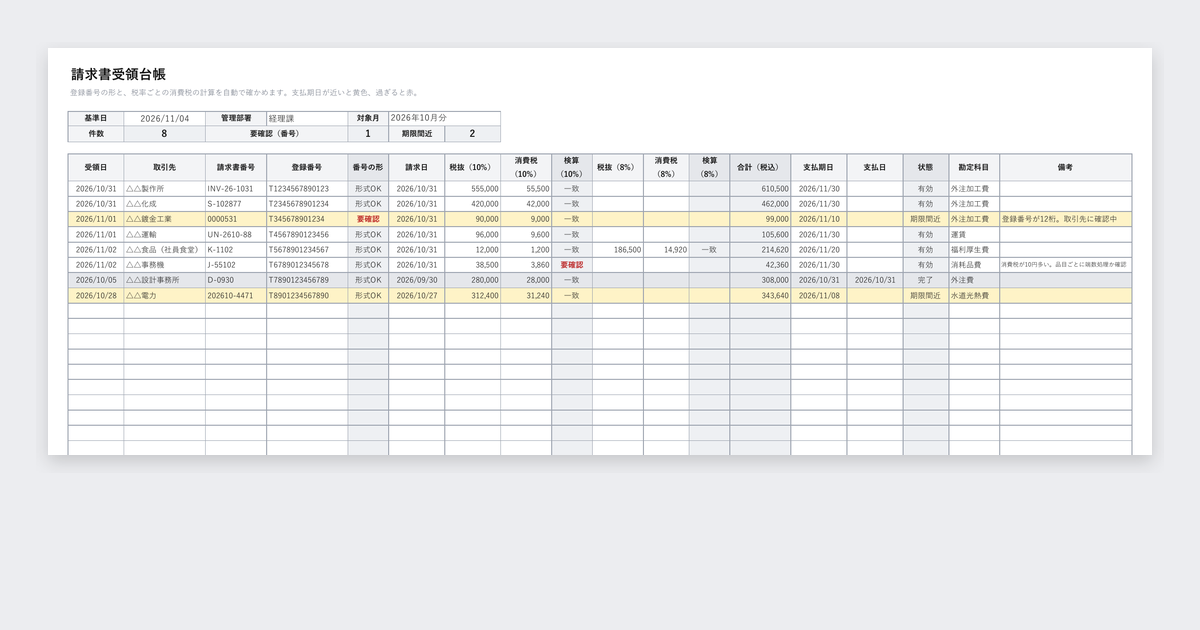The width and height of the screenshot is (1200, 630).
Task: Click the 完了 status cell
Action: pyautogui.click(x=926, y=280)
